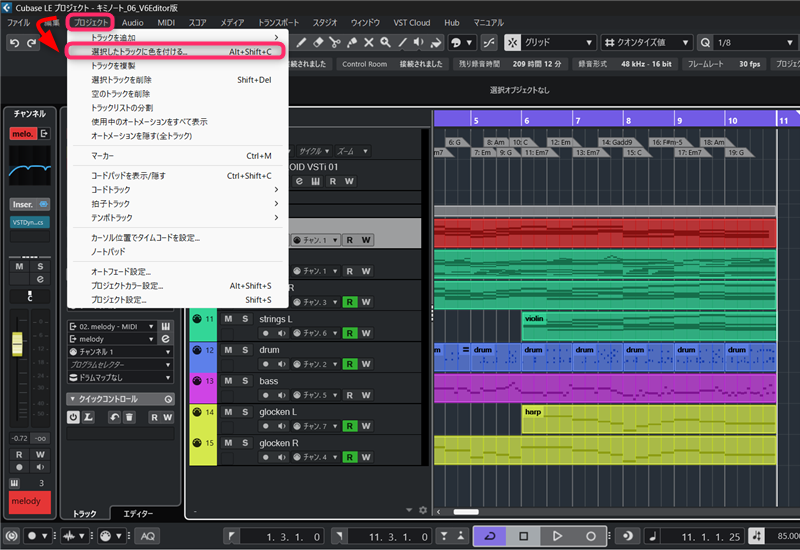Open the ドラムマップなし drum map dropdown
The width and height of the screenshot is (800, 550).
tap(120, 378)
